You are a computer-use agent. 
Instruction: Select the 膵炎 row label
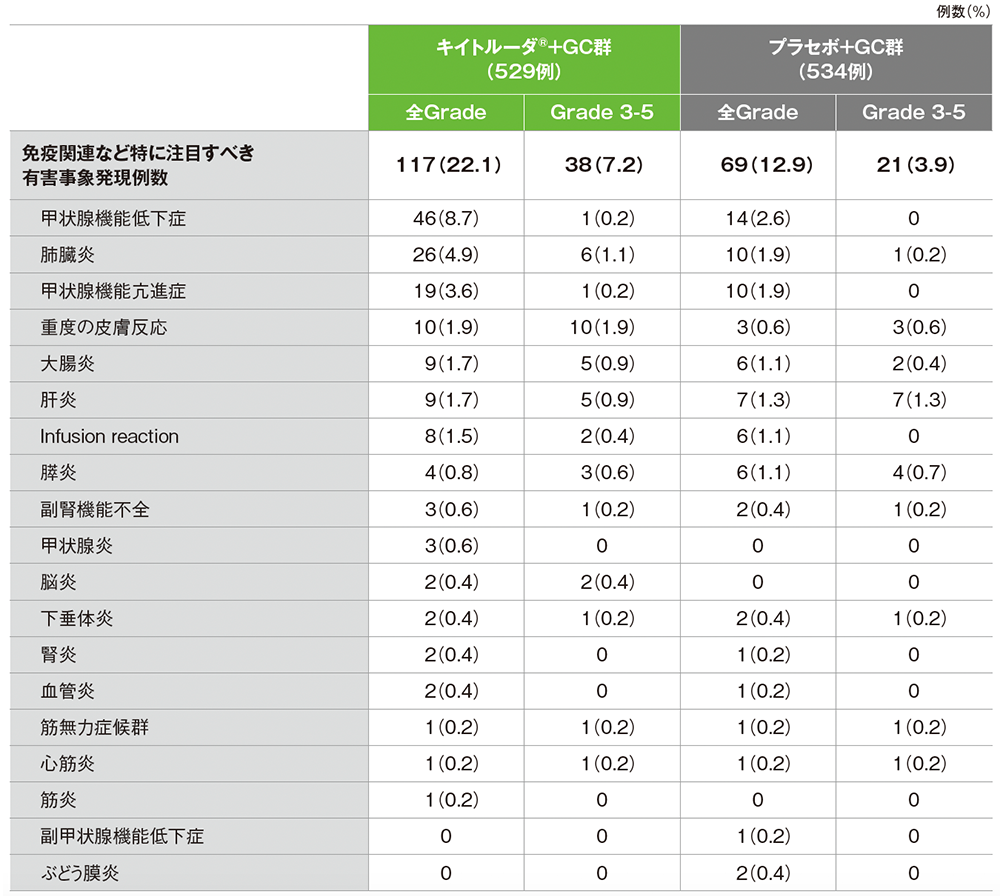(59, 473)
